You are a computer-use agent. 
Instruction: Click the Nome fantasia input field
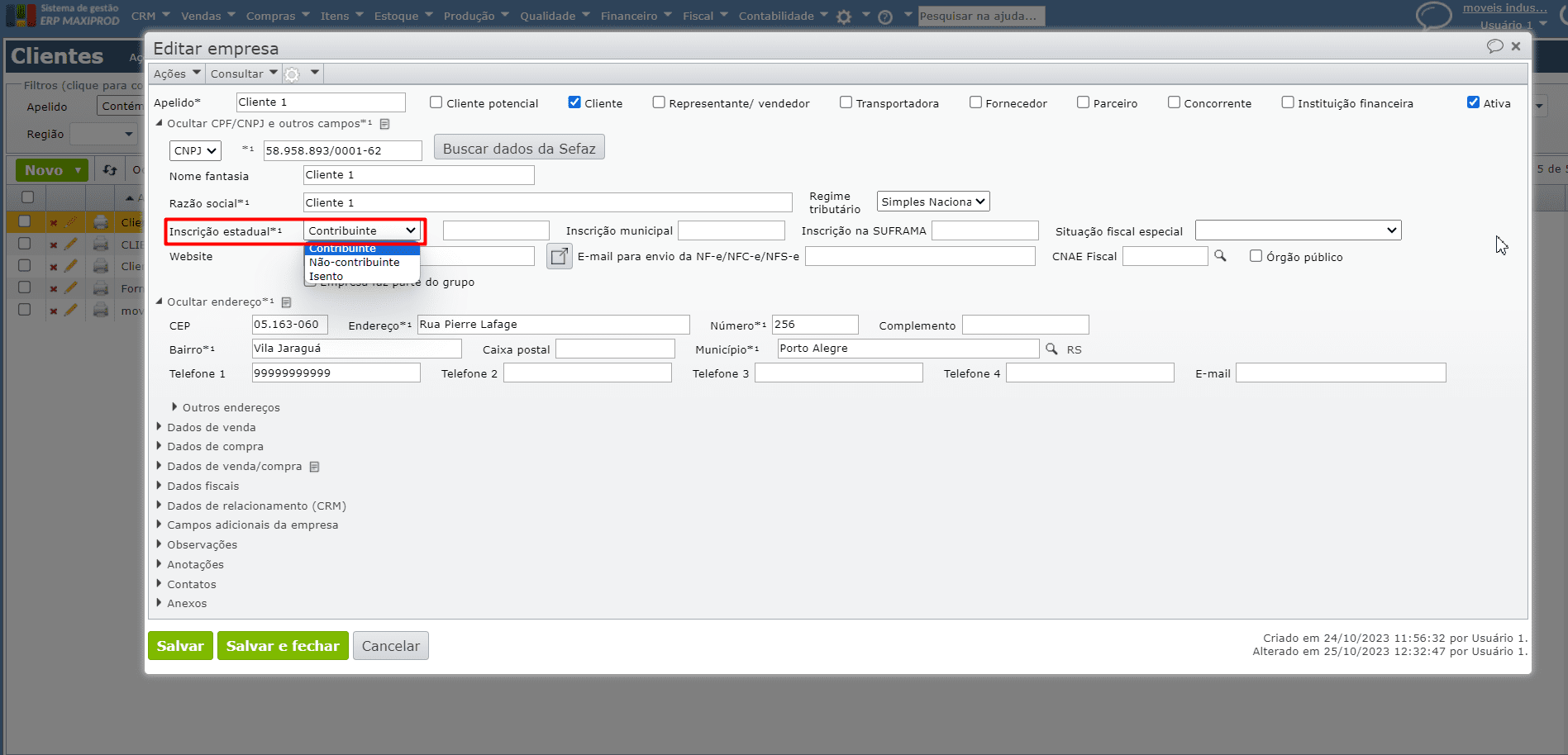[x=418, y=175]
